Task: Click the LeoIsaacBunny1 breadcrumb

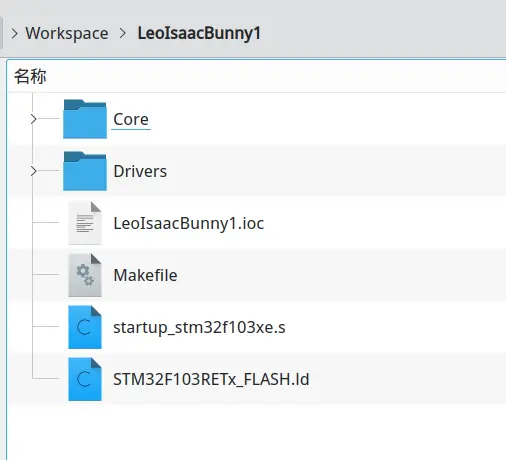Action: (x=199, y=34)
